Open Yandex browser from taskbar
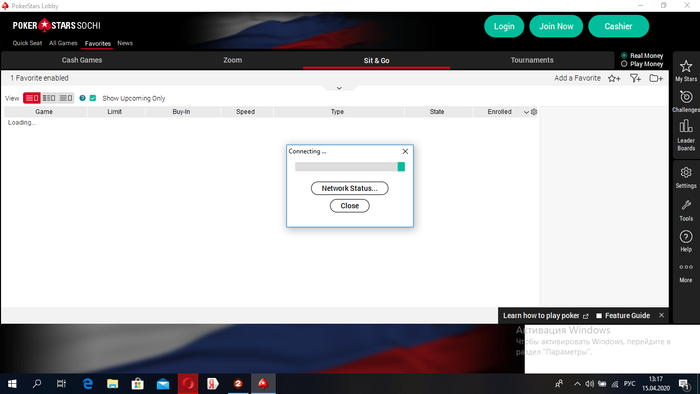The image size is (700, 394). (x=213, y=383)
